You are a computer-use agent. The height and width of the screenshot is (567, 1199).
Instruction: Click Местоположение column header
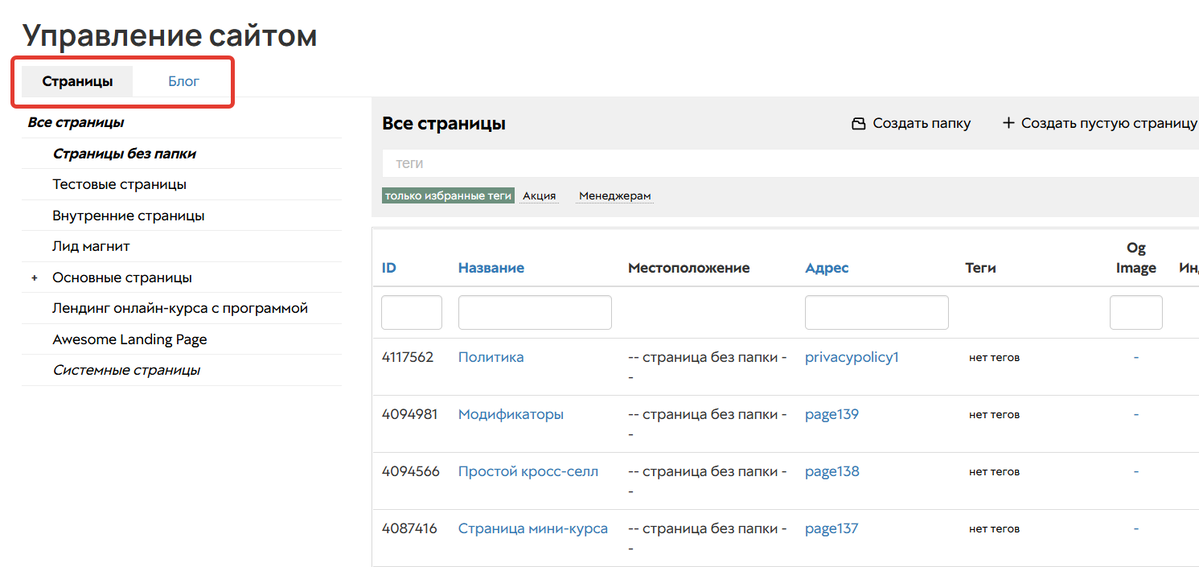point(688,268)
